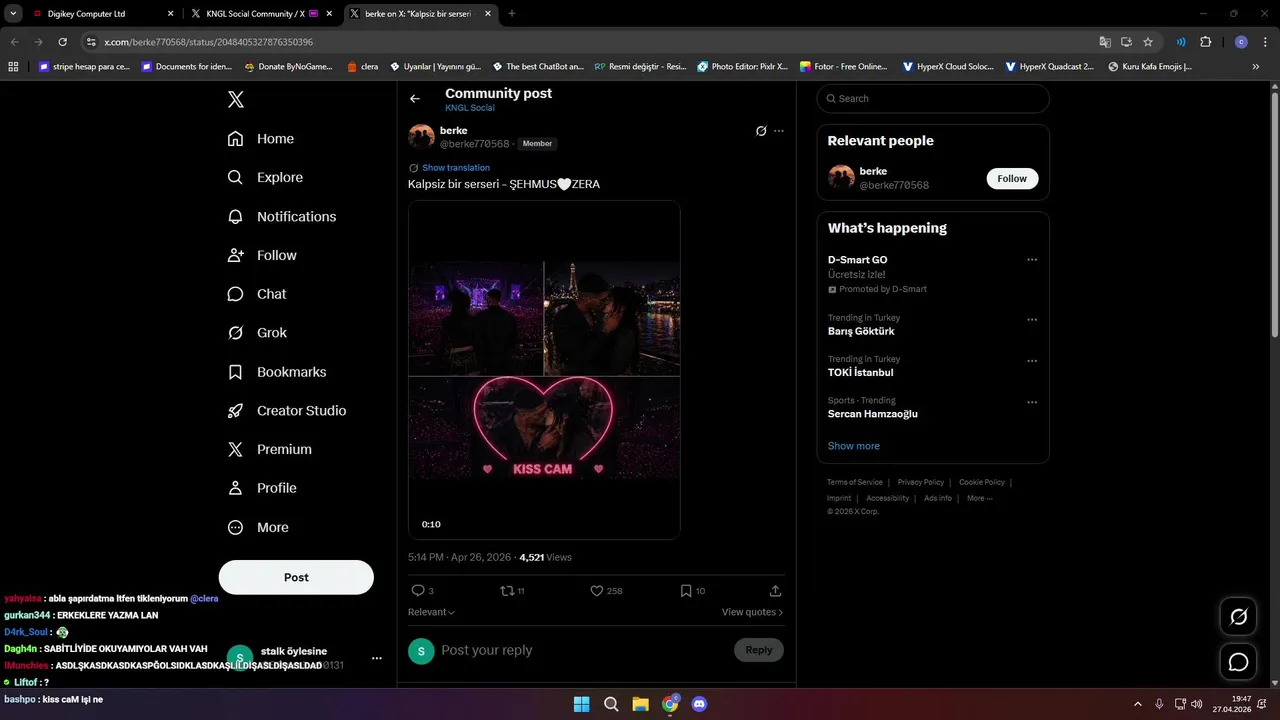
Task: Open File Explorer from the taskbar
Action: tap(640, 704)
